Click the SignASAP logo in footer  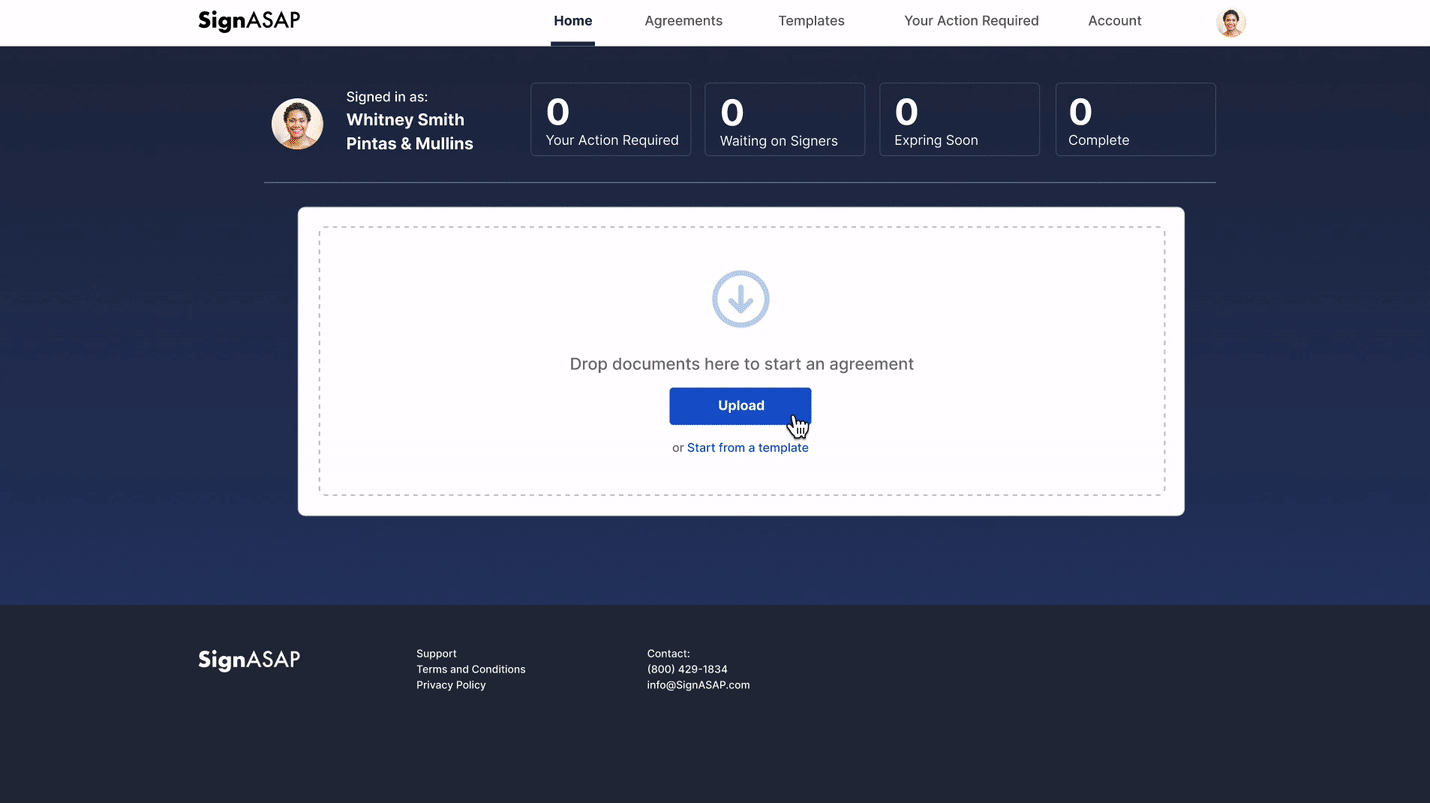click(249, 660)
